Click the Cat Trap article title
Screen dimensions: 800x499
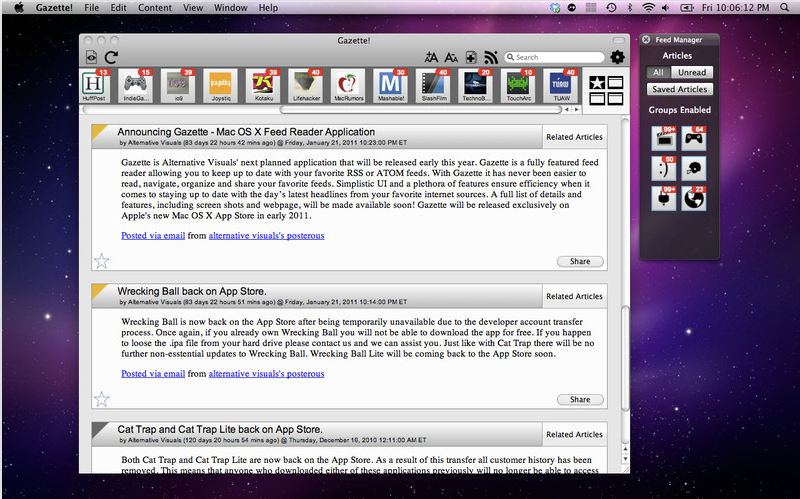point(220,430)
